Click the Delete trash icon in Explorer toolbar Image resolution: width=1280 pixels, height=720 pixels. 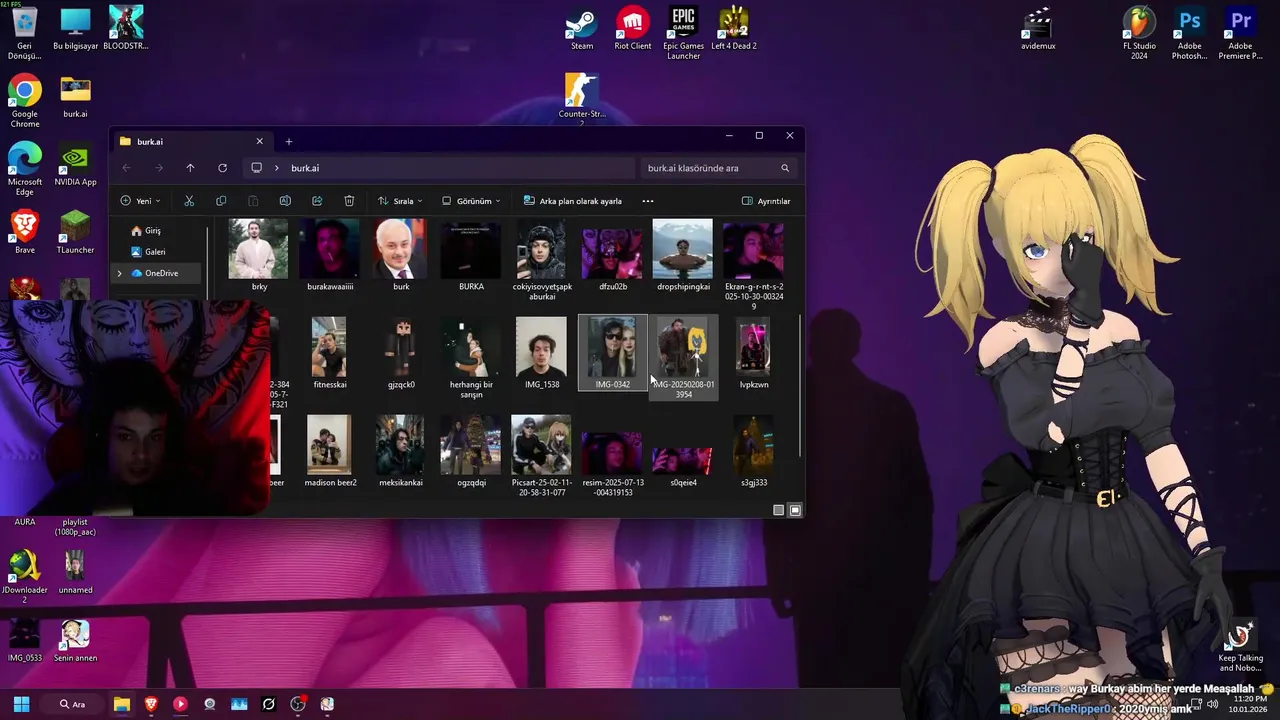[349, 201]
